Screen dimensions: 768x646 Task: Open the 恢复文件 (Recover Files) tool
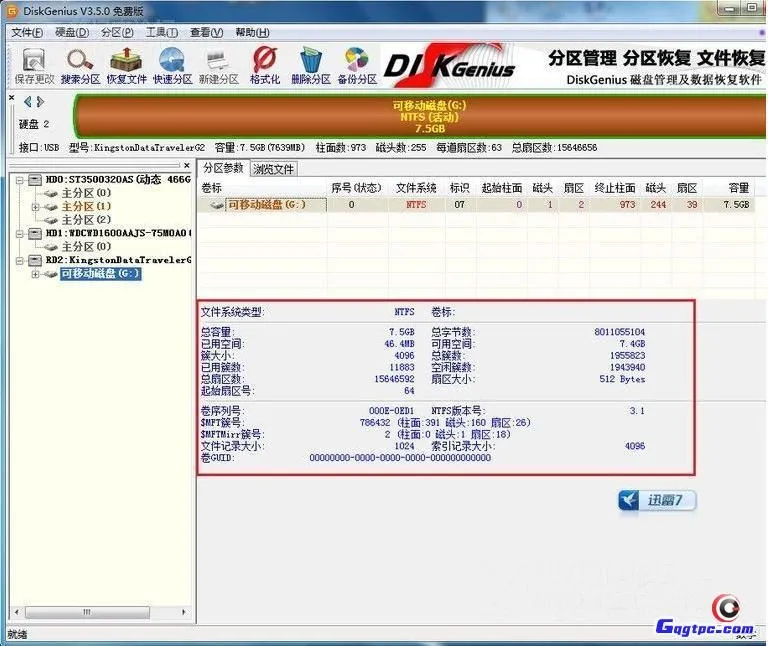126,64
